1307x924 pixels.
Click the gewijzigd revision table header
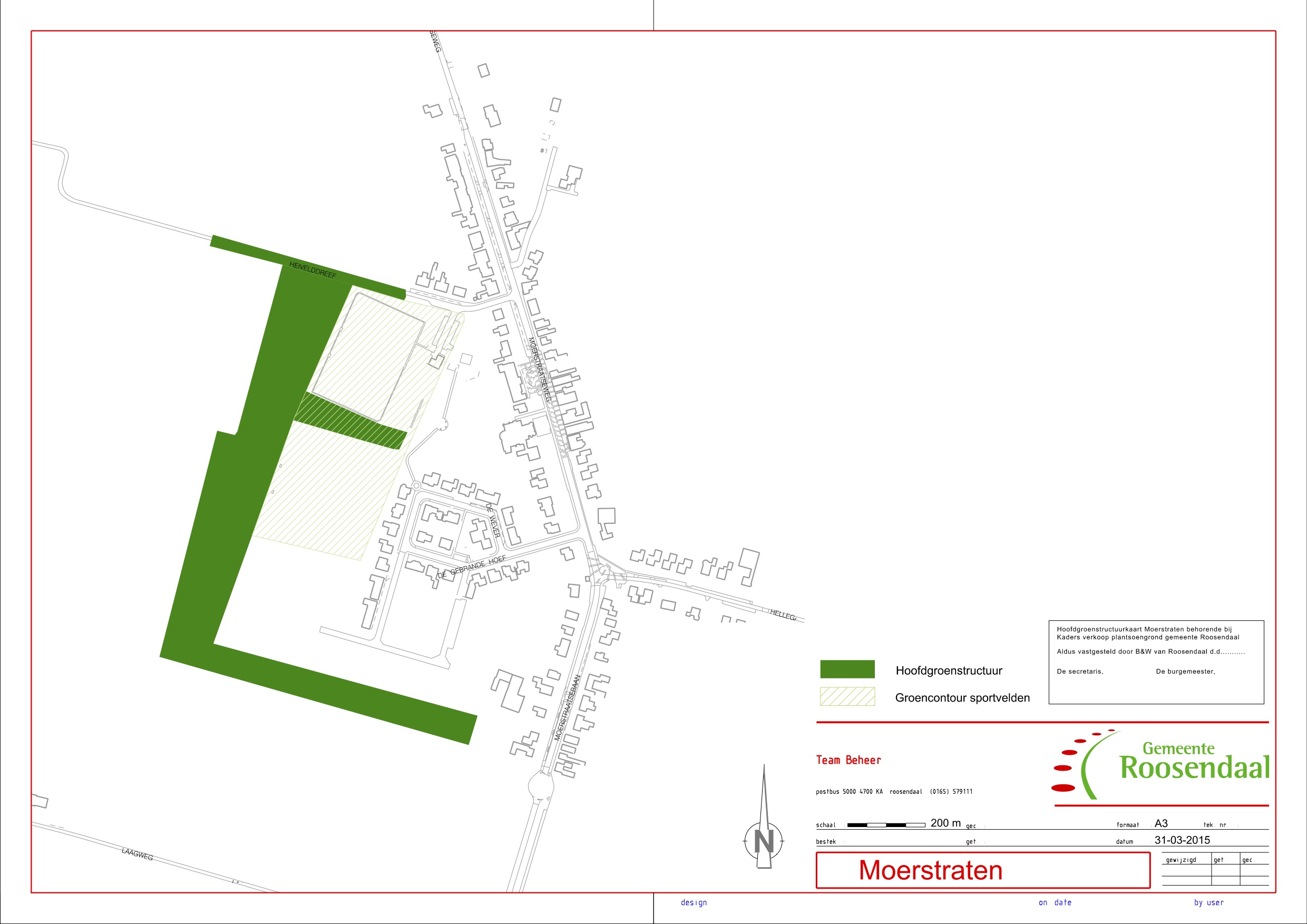click(x=1181, y=860)
